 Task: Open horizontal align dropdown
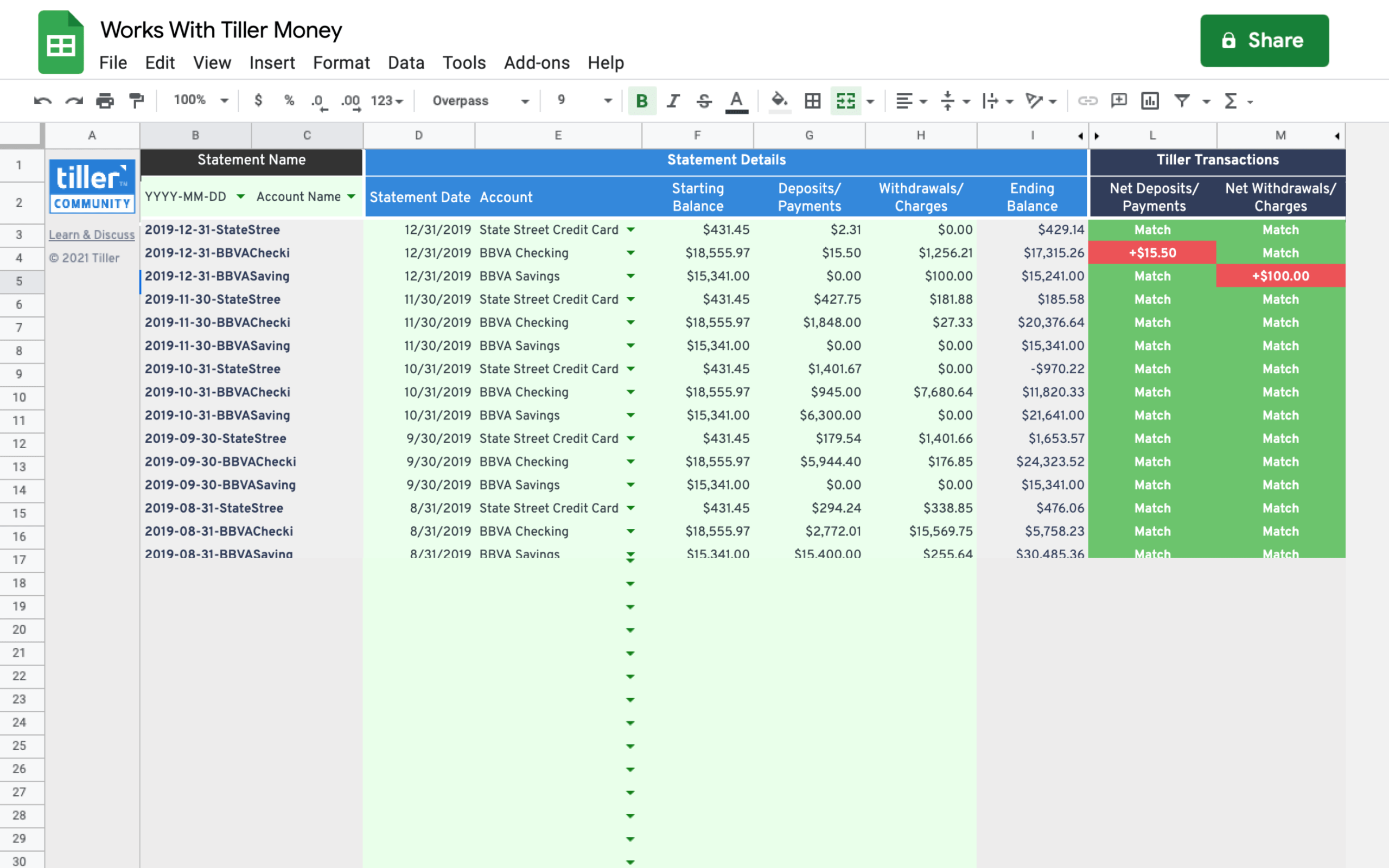(x=911, y=101)
